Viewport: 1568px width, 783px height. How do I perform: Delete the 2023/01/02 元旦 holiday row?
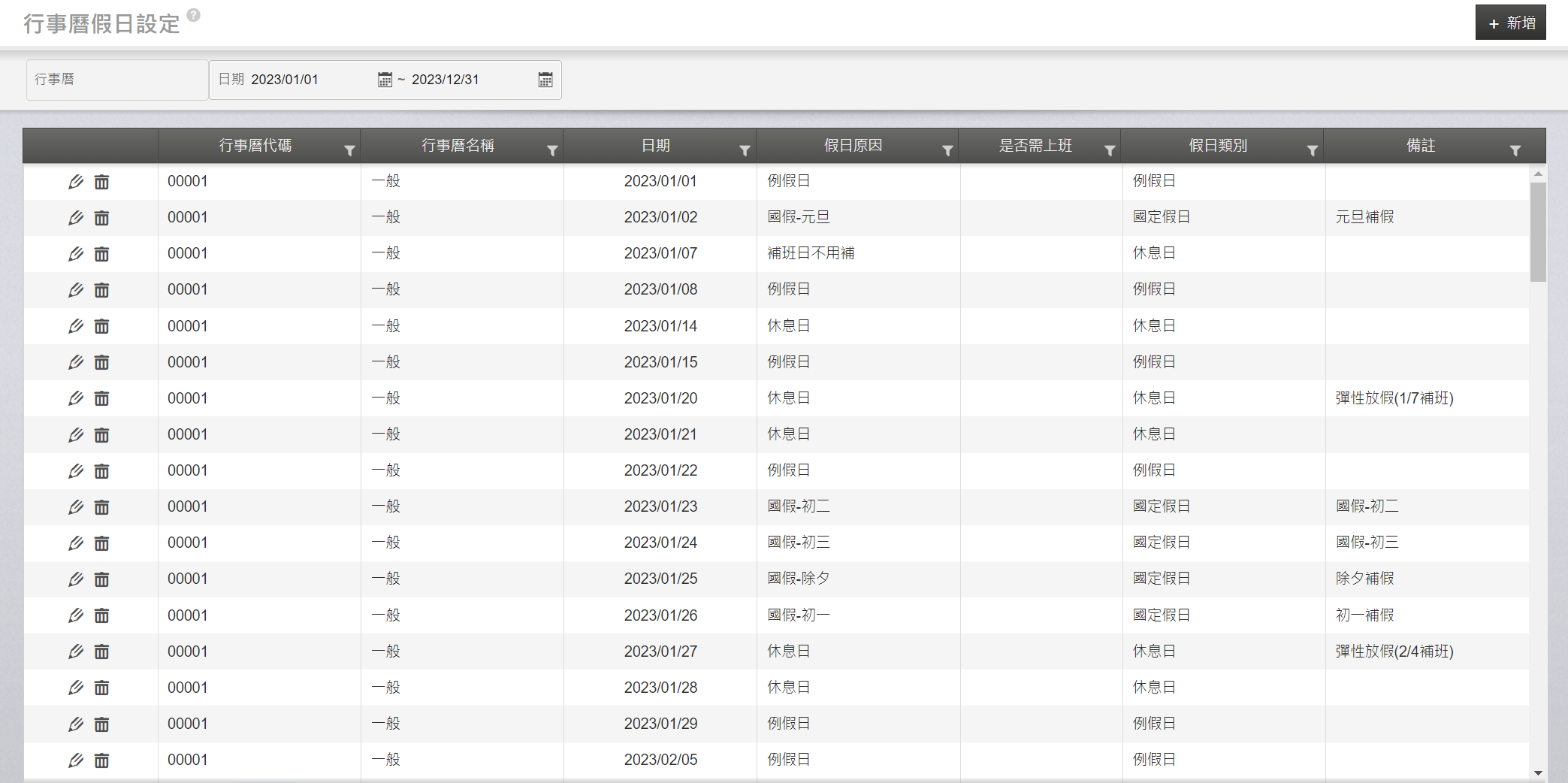coord(101,218)
